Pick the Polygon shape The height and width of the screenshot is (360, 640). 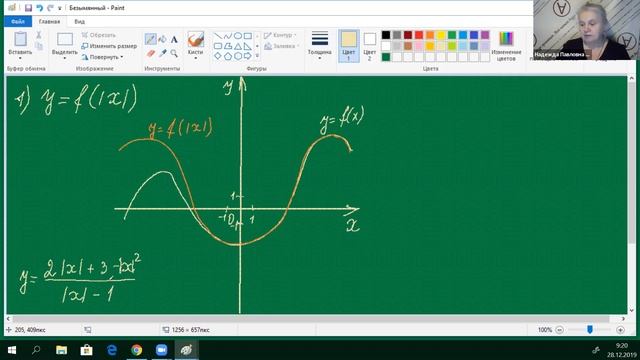click(x=228, y=46)
